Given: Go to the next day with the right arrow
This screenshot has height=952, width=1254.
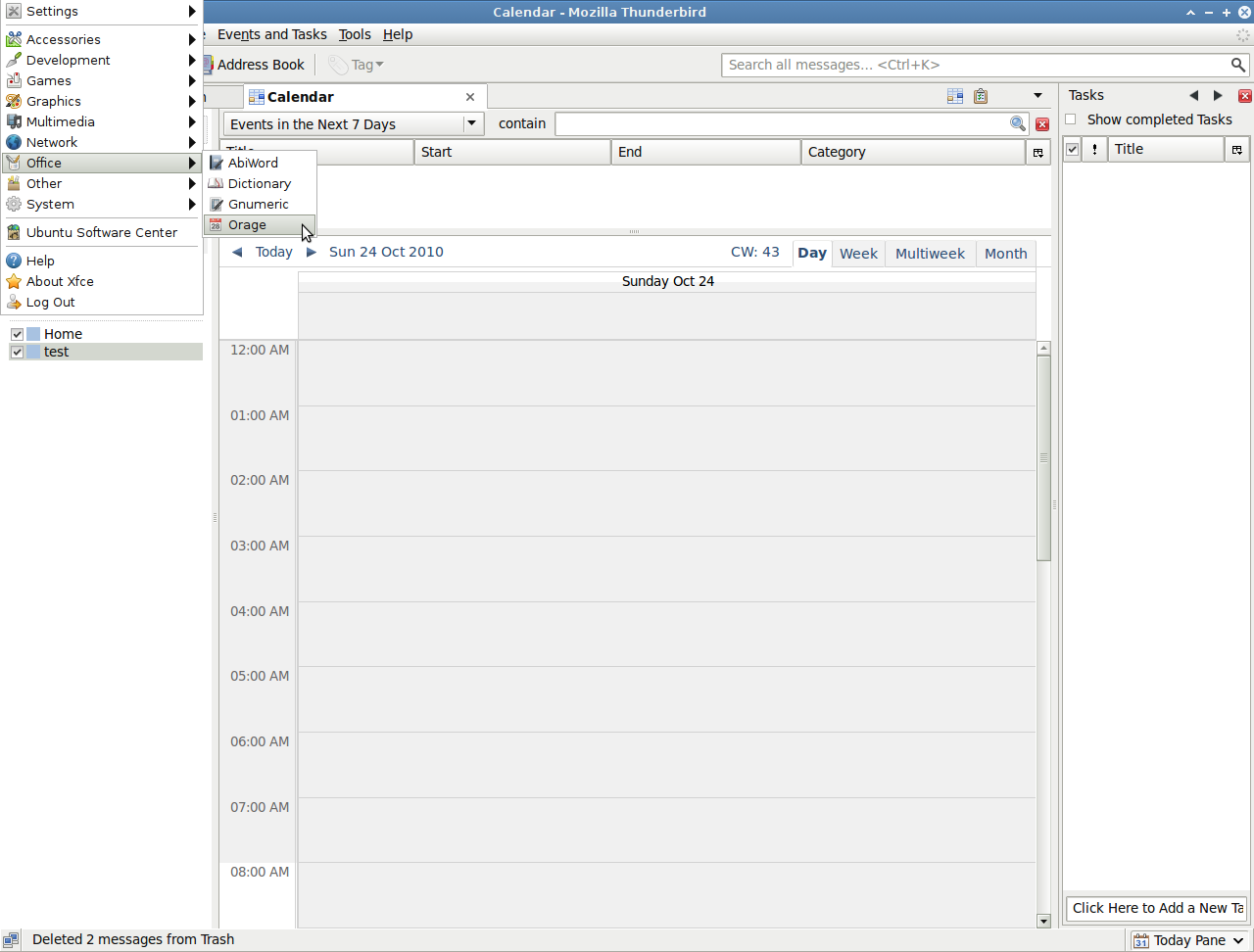Looking at the screenshot, I should (312, 253).
